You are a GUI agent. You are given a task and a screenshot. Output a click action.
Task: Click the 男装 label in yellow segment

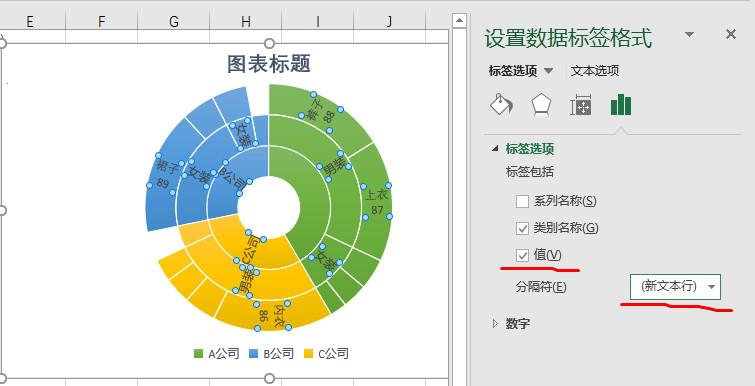coord(246,282)
